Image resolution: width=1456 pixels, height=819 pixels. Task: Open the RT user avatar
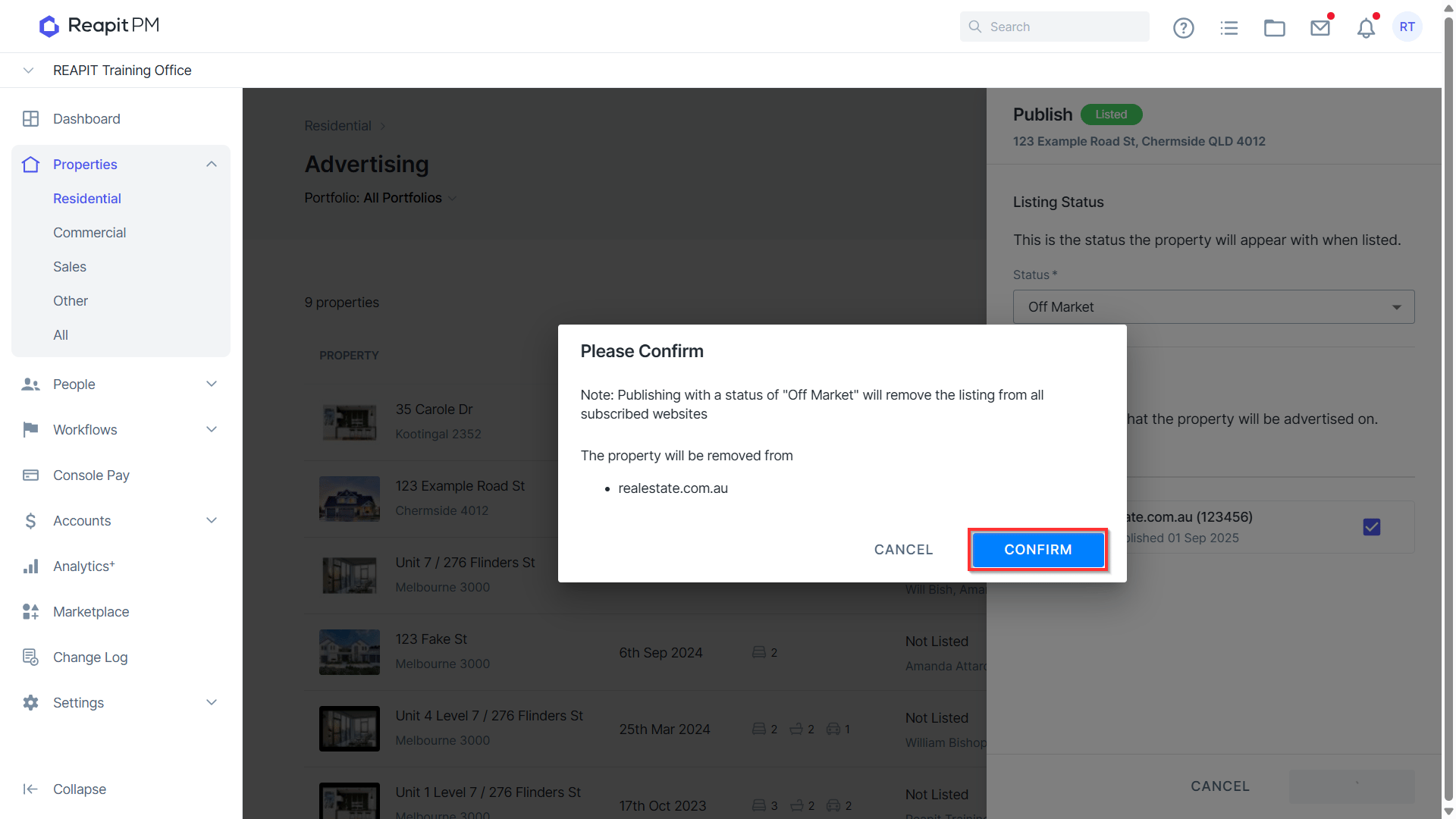(x=1407, y=27)
